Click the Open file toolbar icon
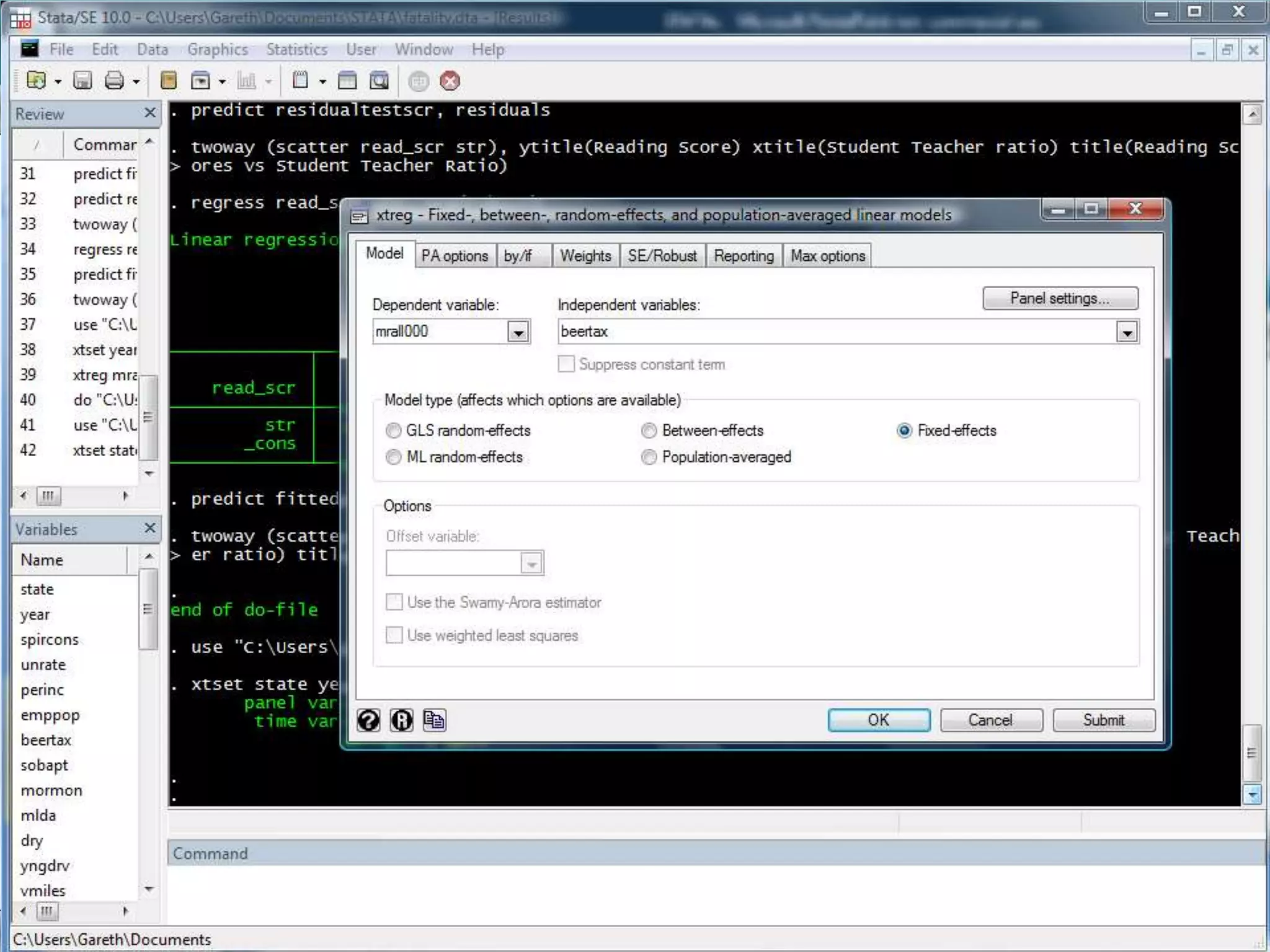The image size is (1270, 952). pyautogui.click(x=36, y=81)
